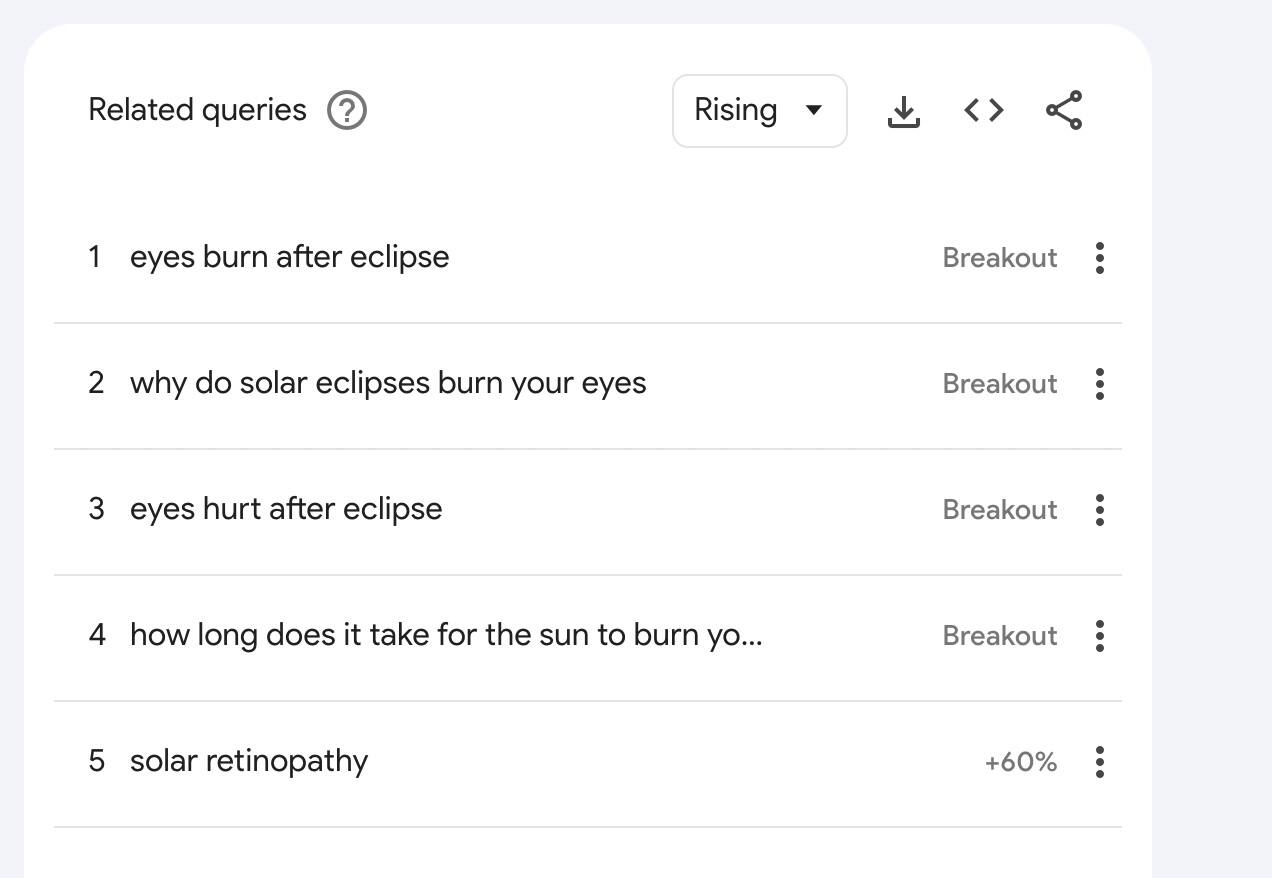Viewport: 1272px width, 878px height.
Task: Select the 'eyes hurt after eclipse' query
Action: [x=286, y=509]
